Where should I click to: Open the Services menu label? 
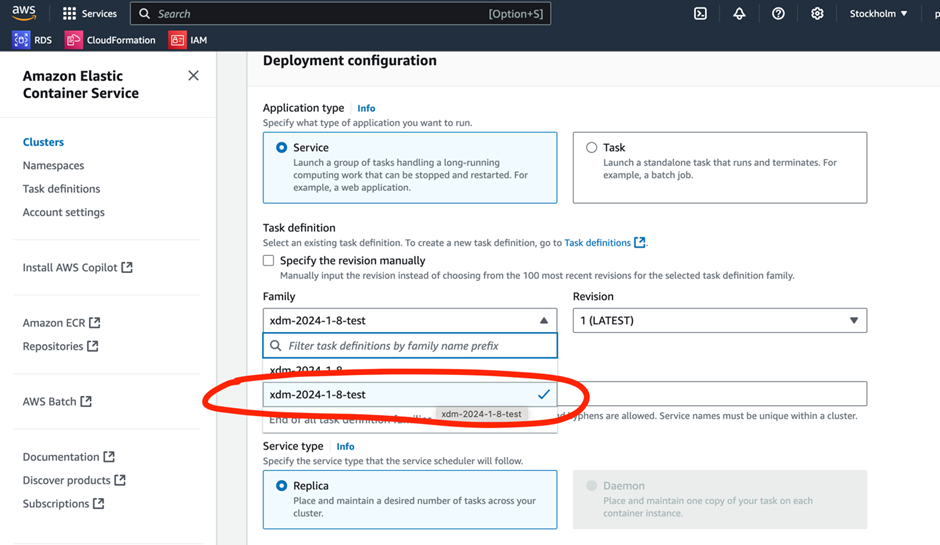pos(99,13)
